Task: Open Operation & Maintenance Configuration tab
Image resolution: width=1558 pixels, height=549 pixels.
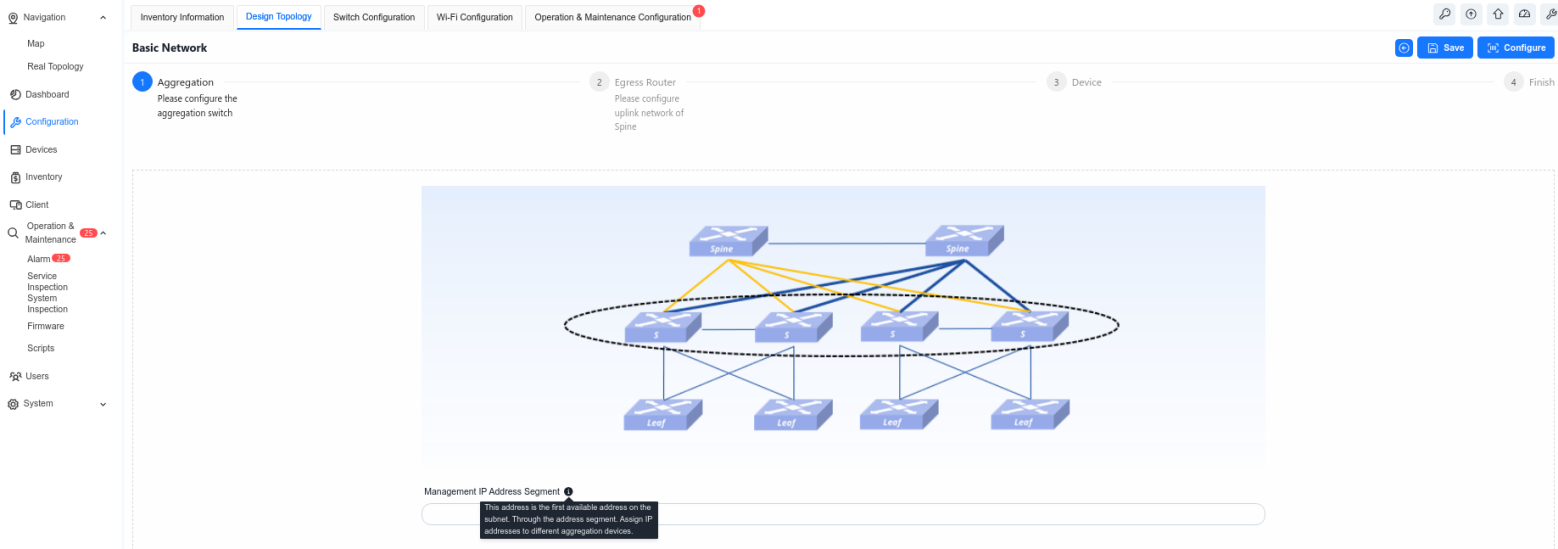Action: click(x=612, y=17)
